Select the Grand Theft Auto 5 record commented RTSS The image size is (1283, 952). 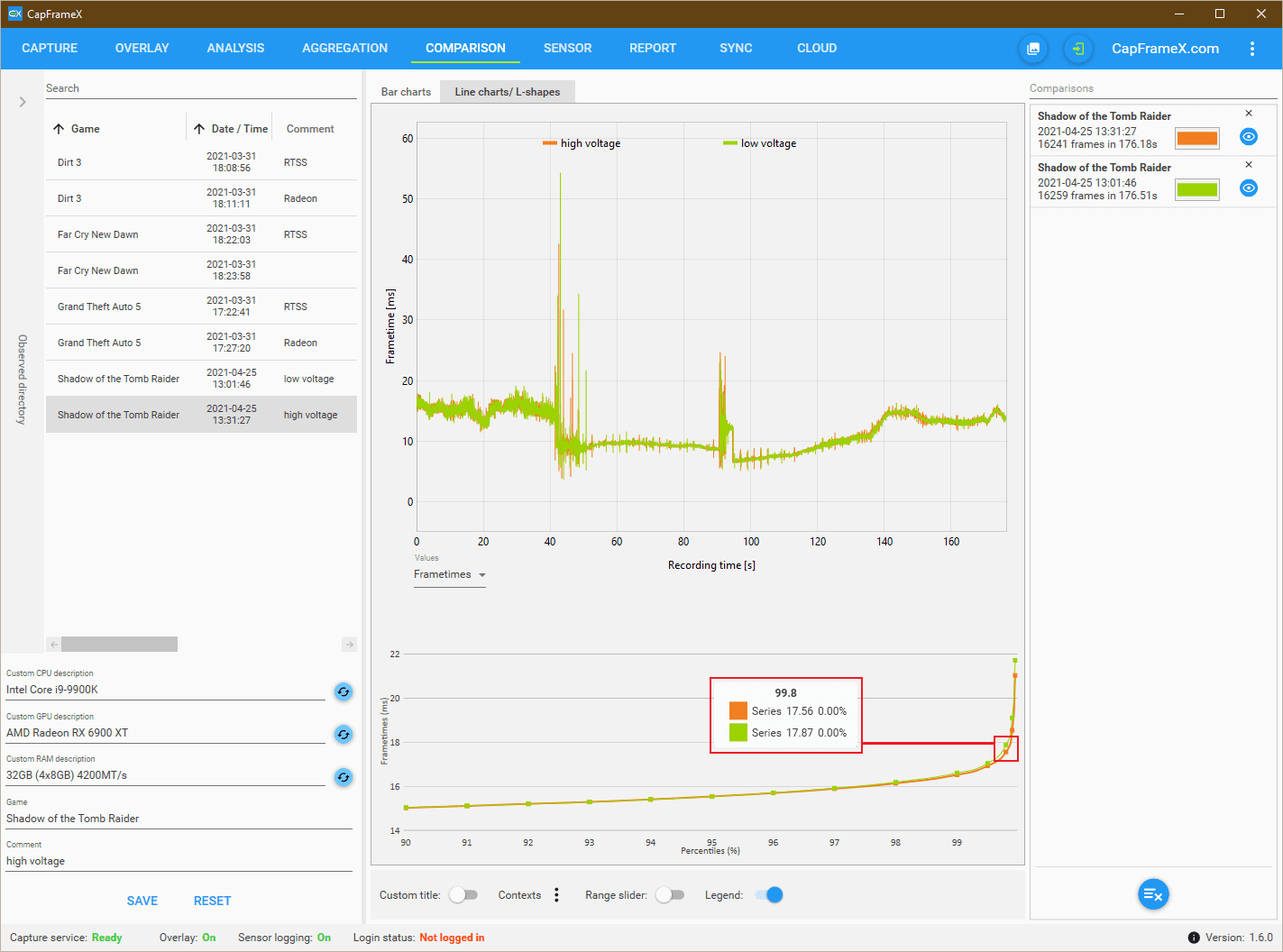[x=201, y=307]
